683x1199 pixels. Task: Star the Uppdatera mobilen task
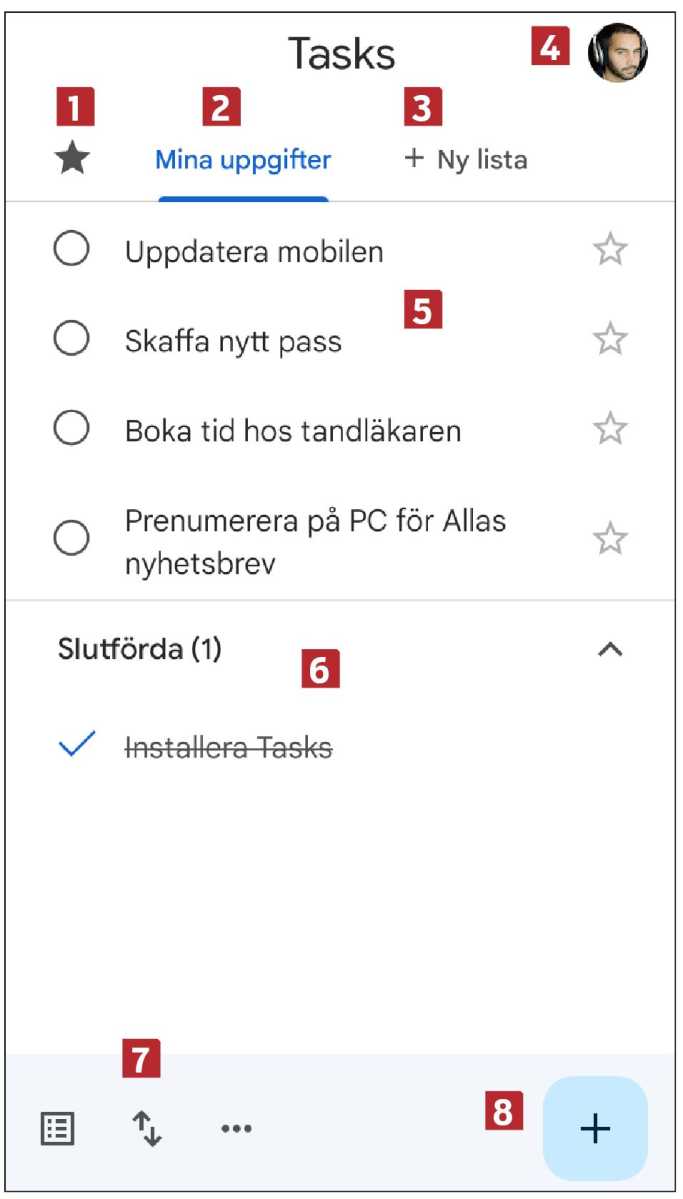click(x=608, y=251)
